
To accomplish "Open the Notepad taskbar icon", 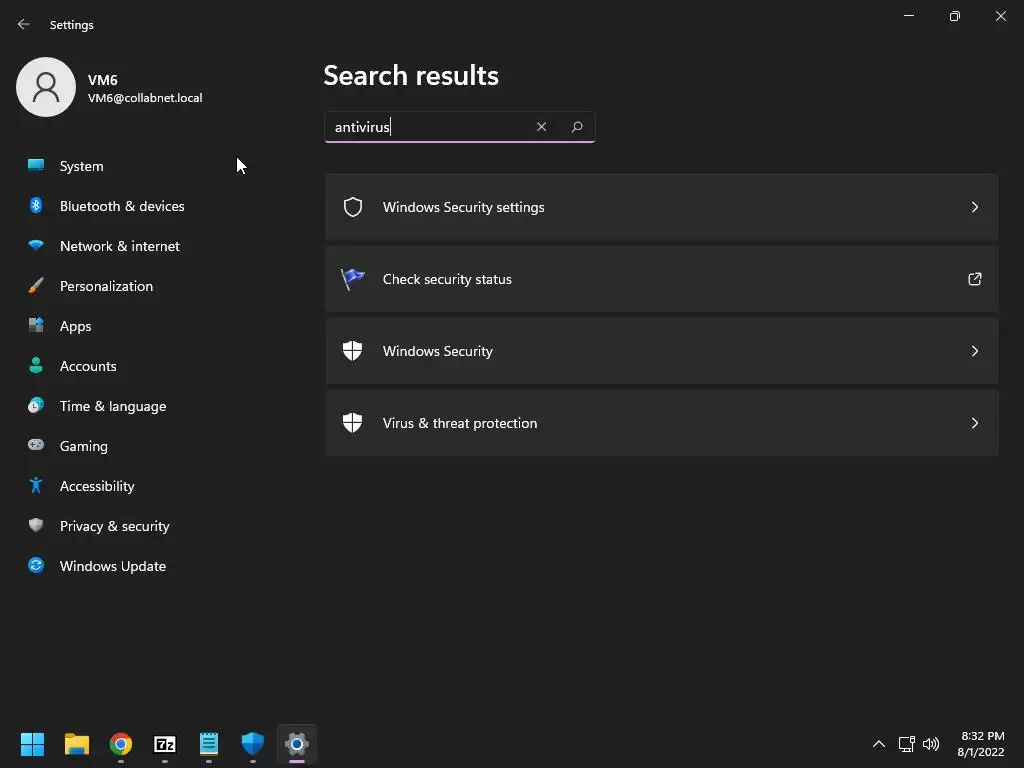I will (209, 744).
